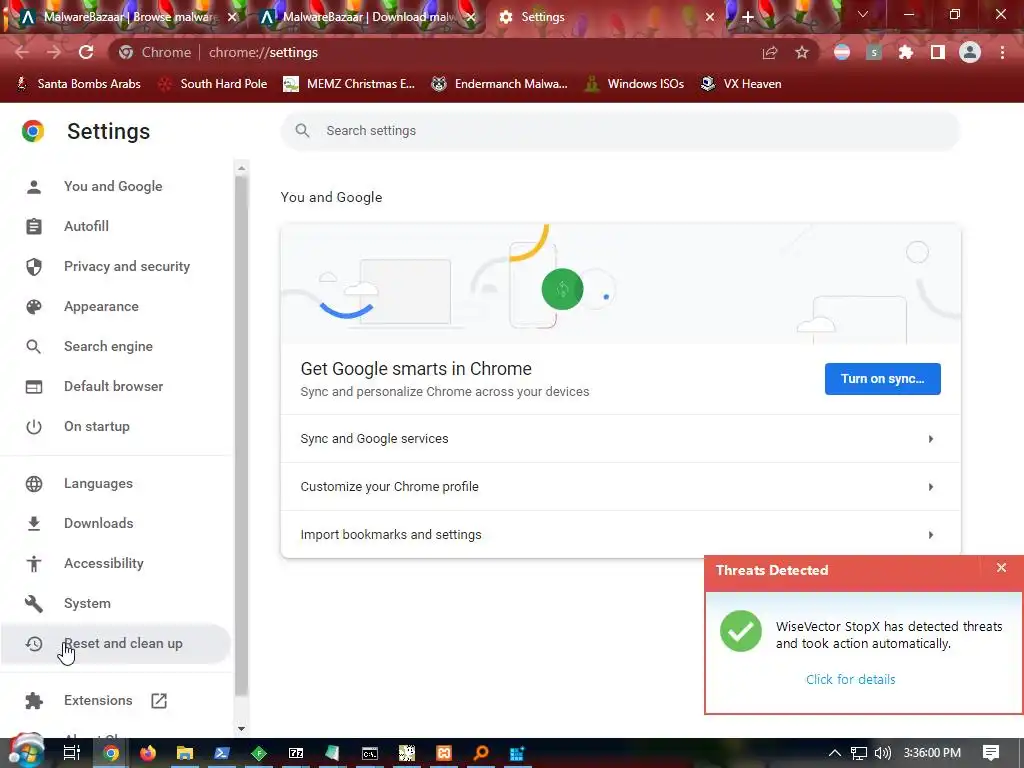Open a new tab with plus button

coord(748,17)
